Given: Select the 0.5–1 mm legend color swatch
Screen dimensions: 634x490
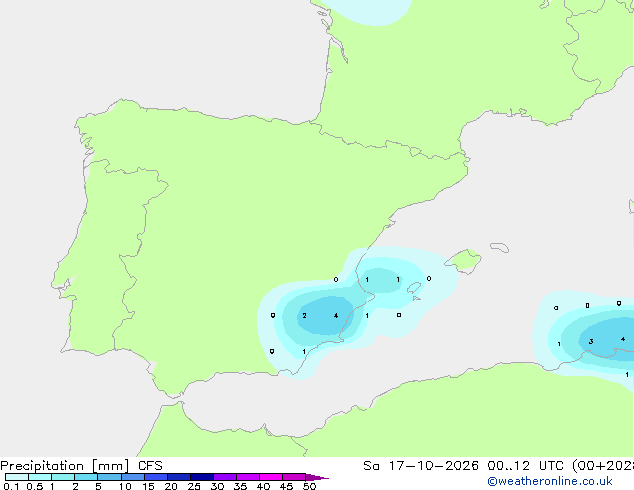Looking at the screenshot, I should click(40, 477).
